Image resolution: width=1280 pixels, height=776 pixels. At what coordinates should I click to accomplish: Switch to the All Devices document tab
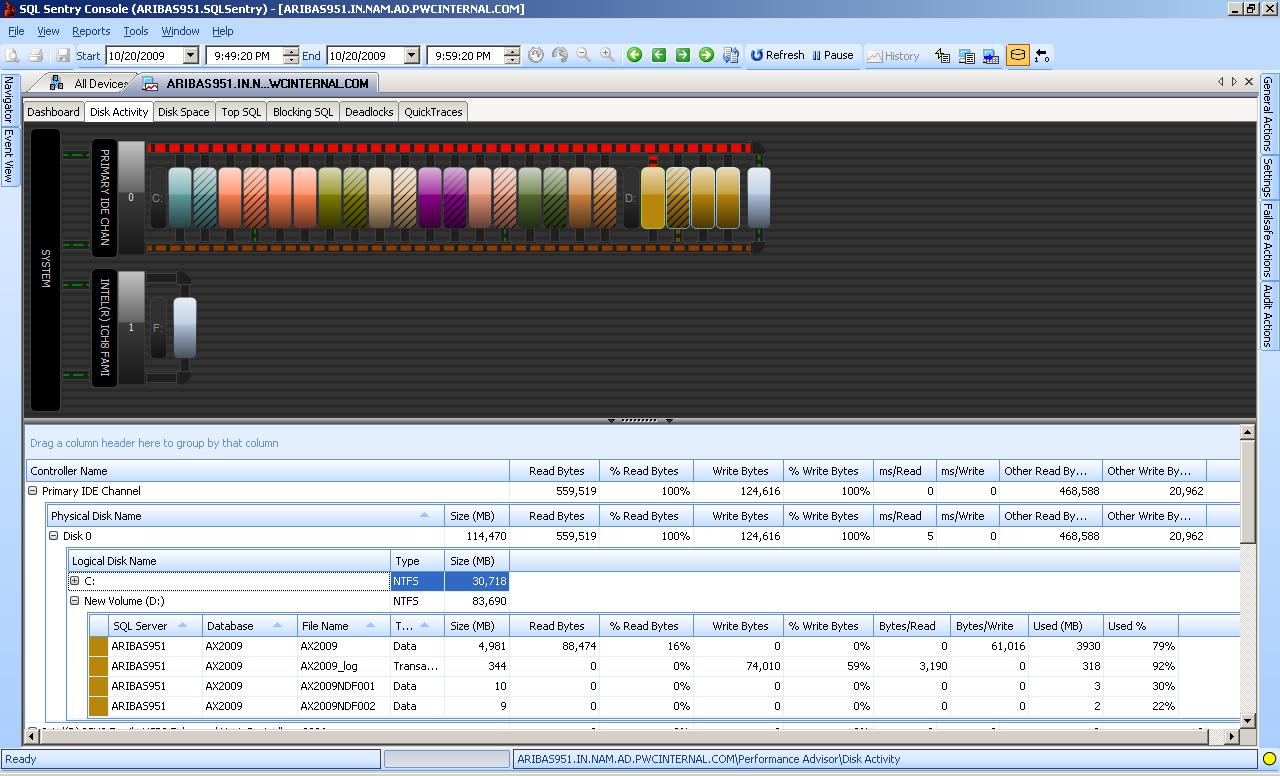(90, 84)
